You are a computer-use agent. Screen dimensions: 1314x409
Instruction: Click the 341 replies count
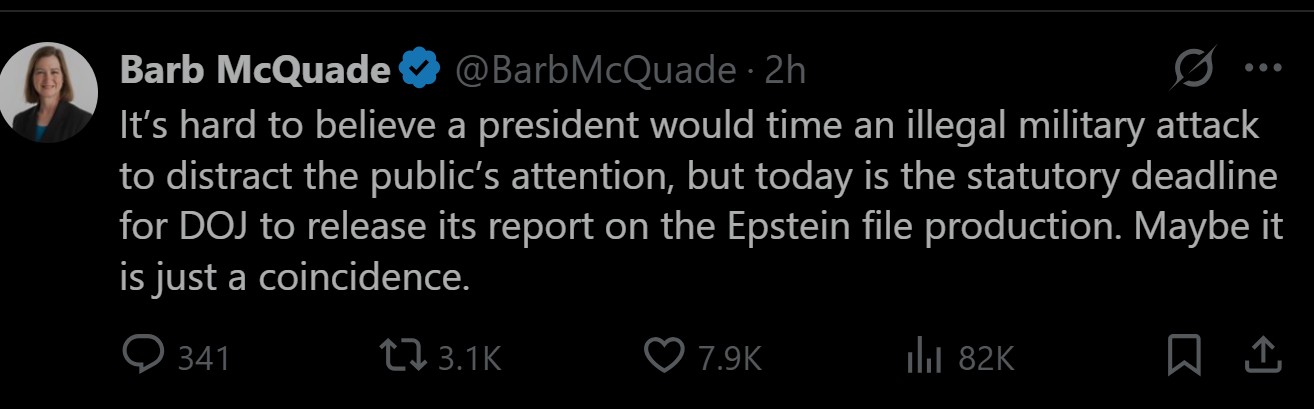(x=204, y=357)
